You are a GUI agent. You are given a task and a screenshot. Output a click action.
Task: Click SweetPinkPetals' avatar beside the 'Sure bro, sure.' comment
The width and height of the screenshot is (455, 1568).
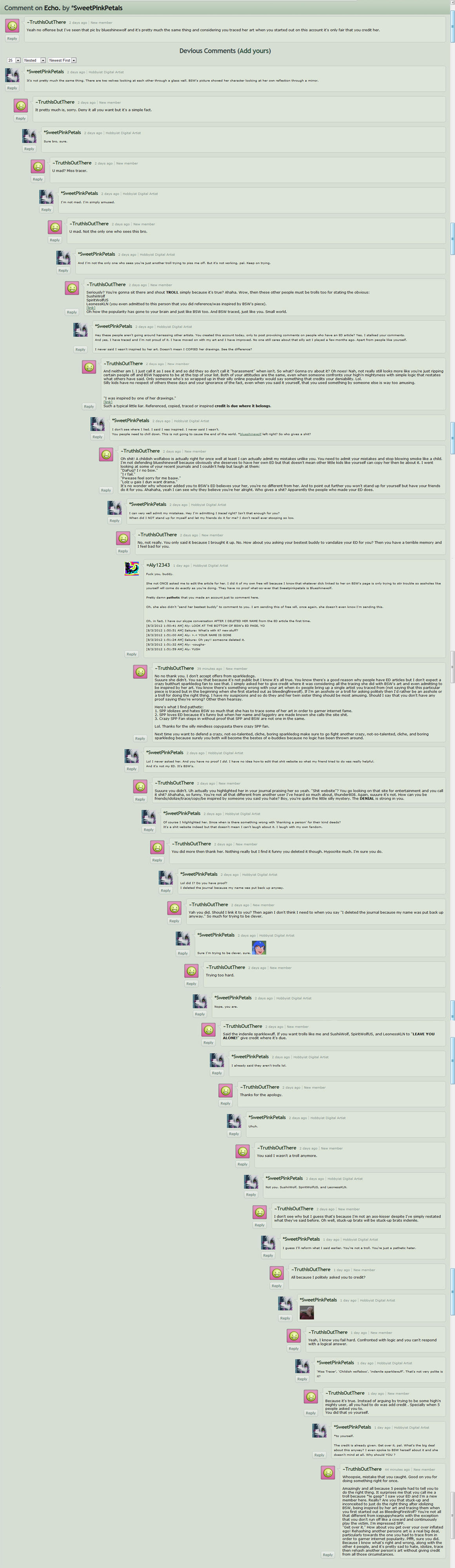(x=29, y=136)
